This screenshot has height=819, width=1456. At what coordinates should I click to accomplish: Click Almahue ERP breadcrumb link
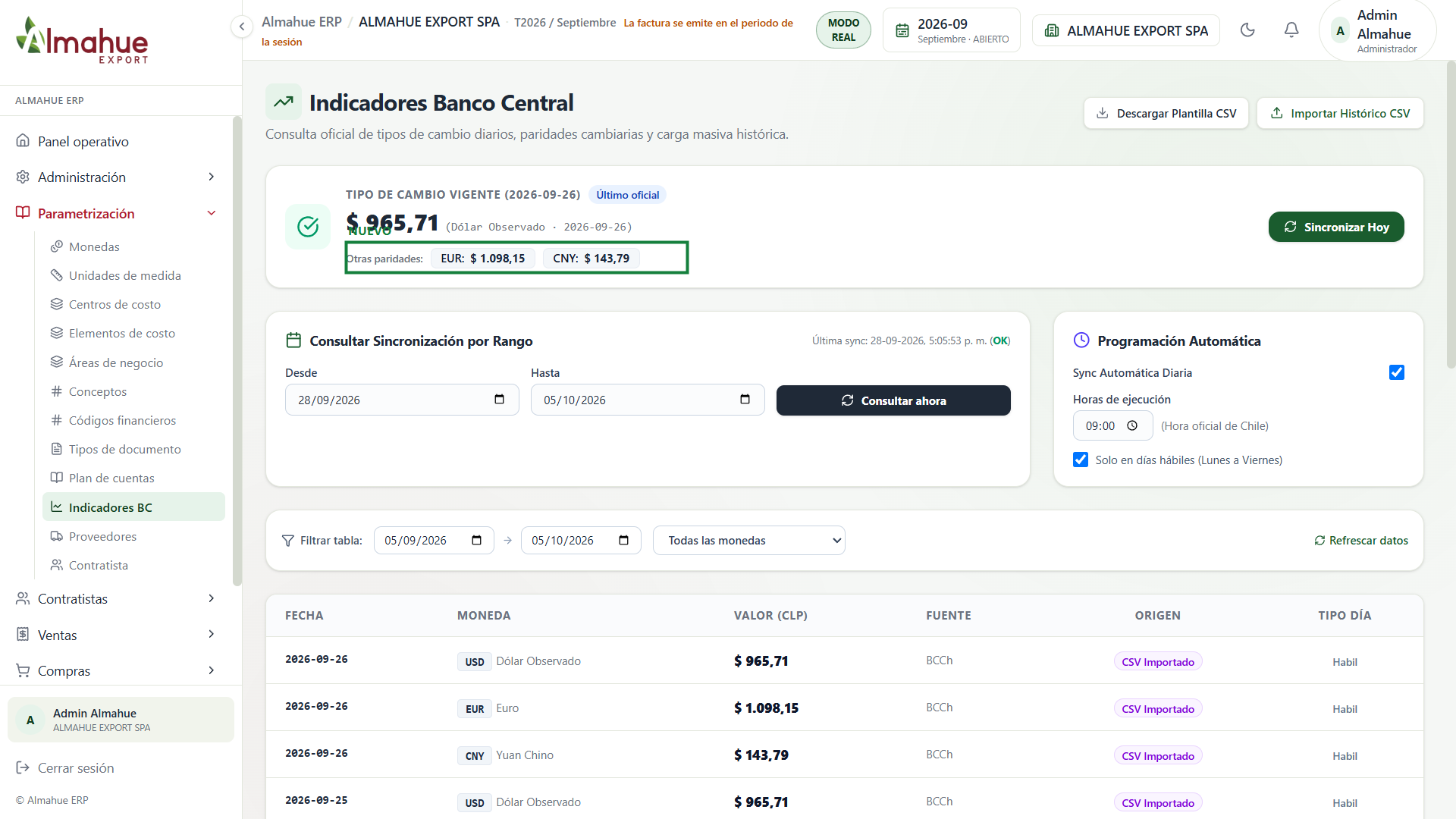click(302, 22)
